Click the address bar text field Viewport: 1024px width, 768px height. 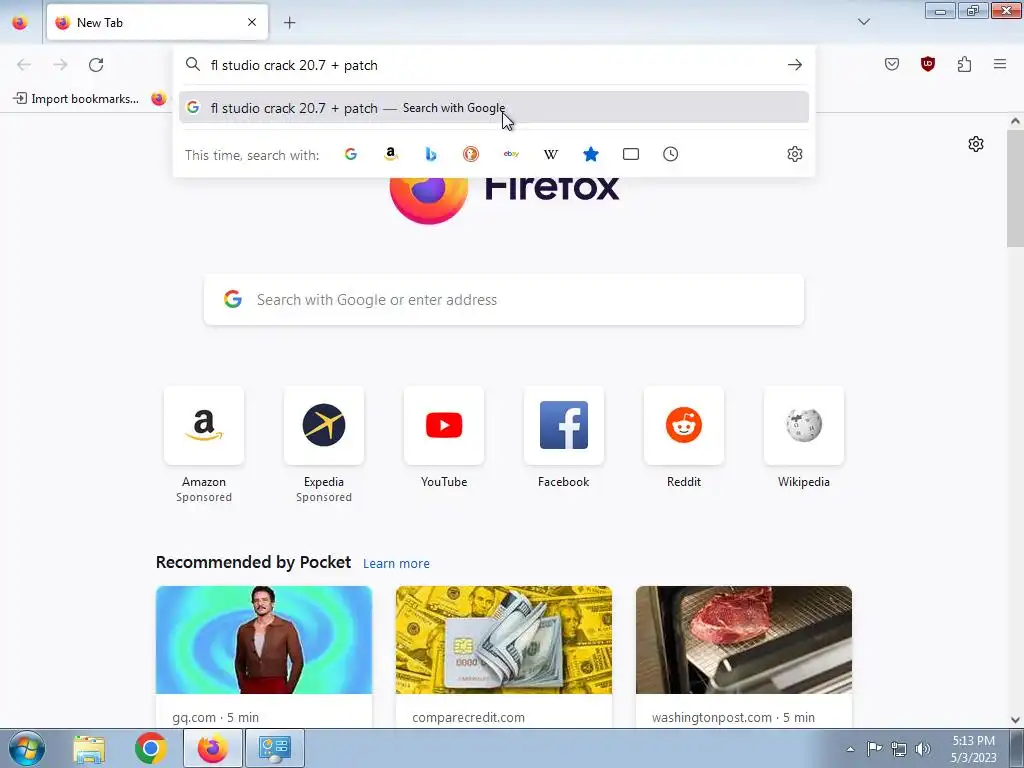[x=494, y=65]
